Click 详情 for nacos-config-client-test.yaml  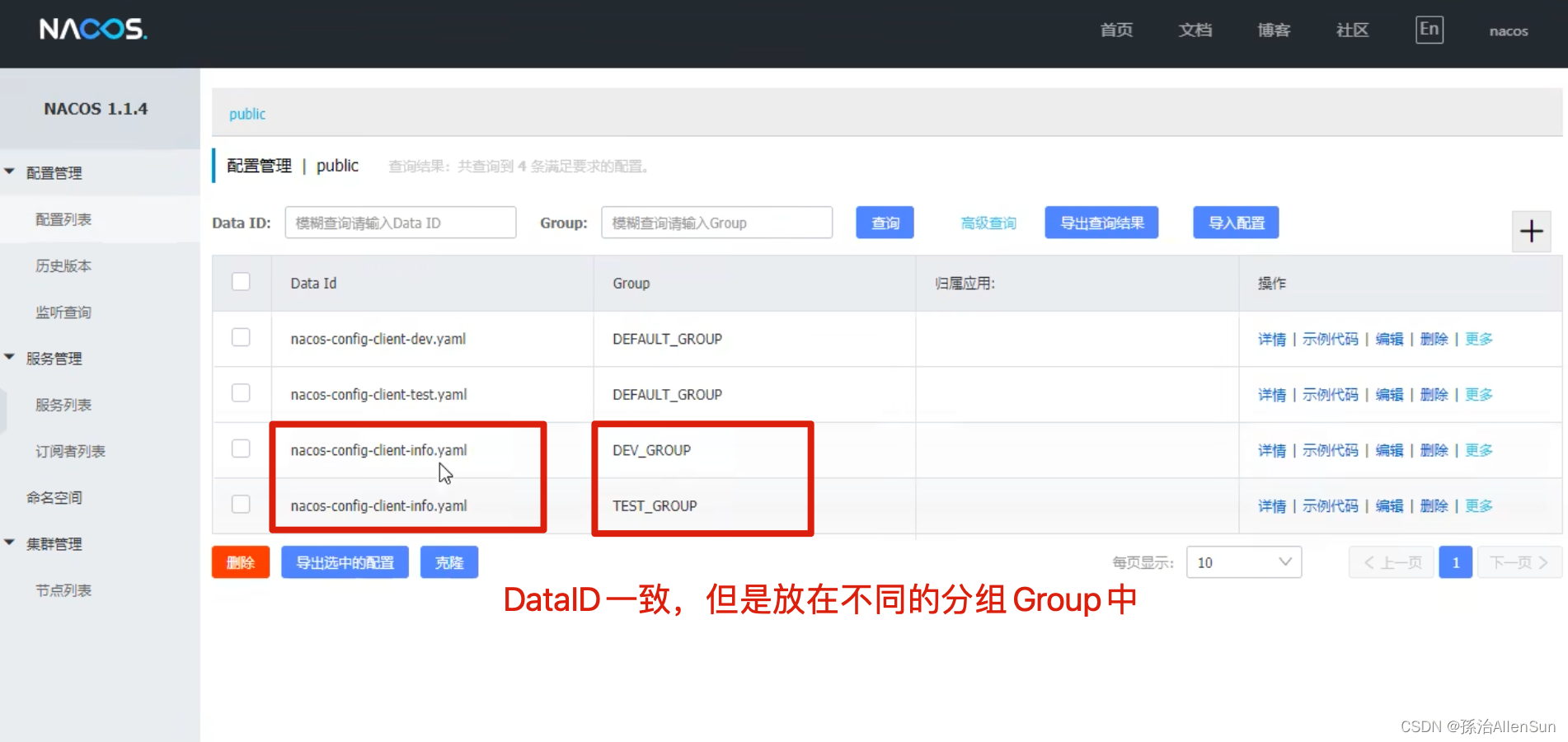coord(1272,394)
